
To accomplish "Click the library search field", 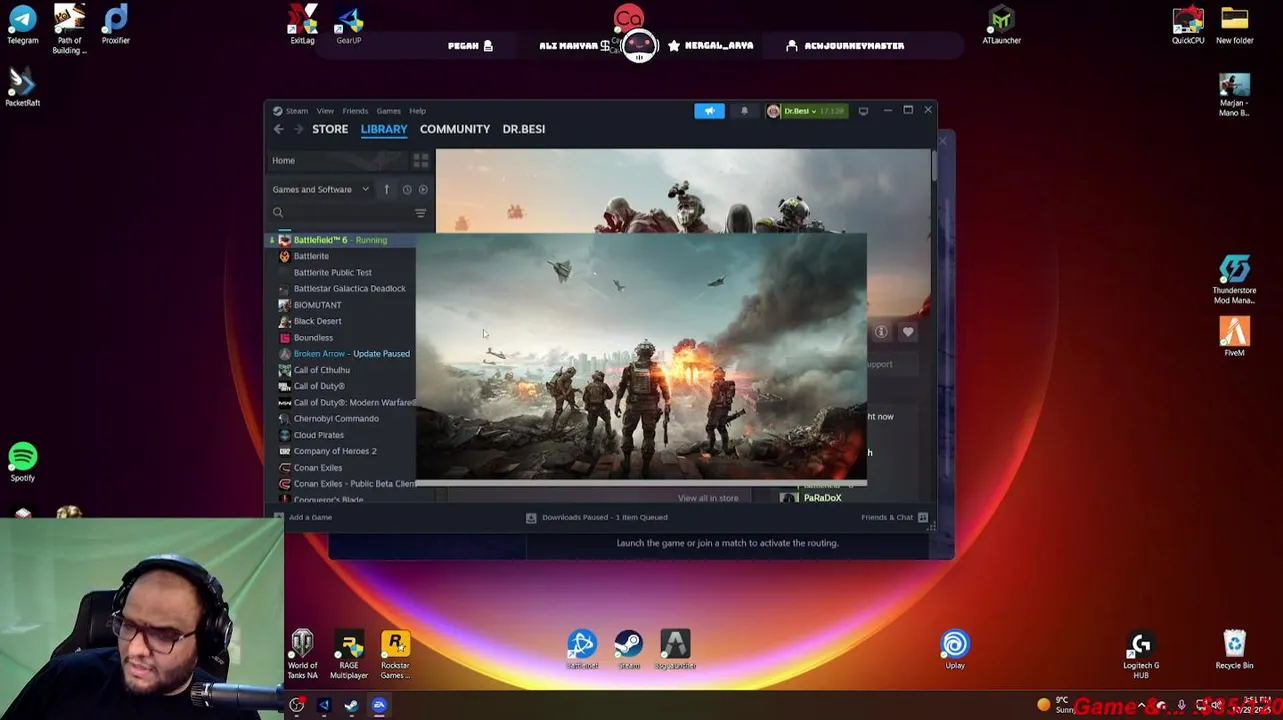I will (340, 213).
